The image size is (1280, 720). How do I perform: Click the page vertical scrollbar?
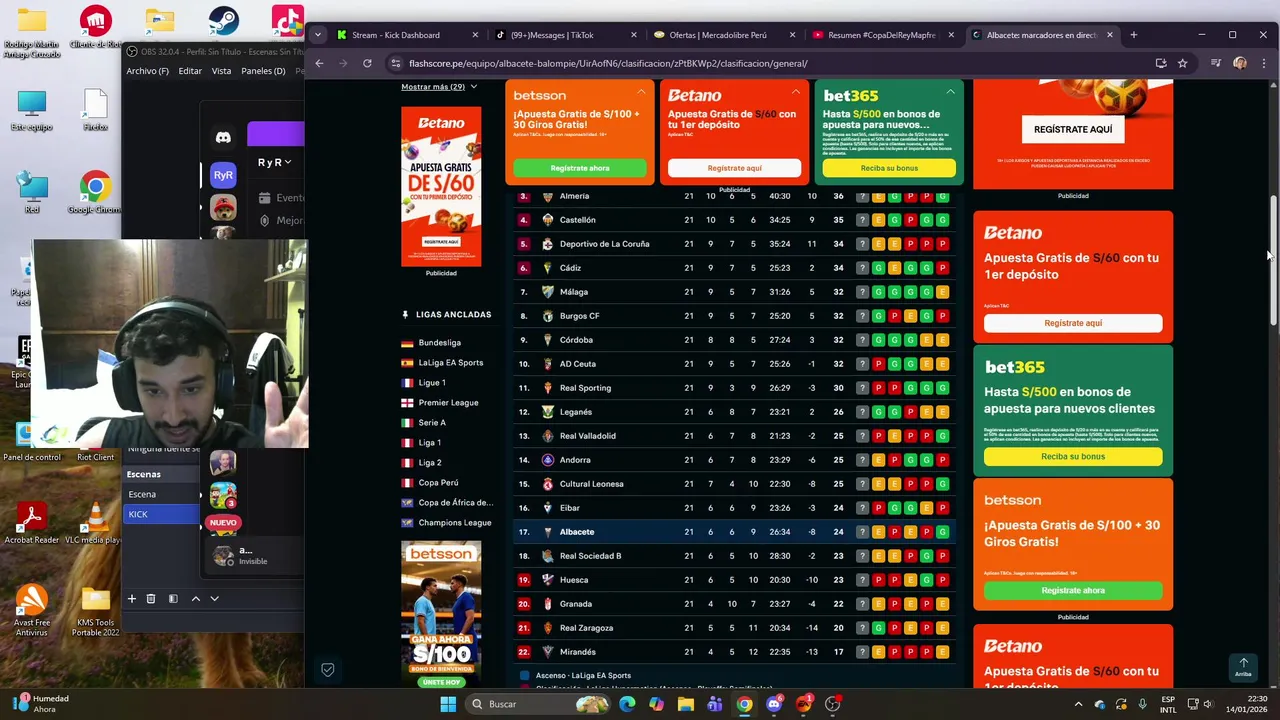(1273, 260)
